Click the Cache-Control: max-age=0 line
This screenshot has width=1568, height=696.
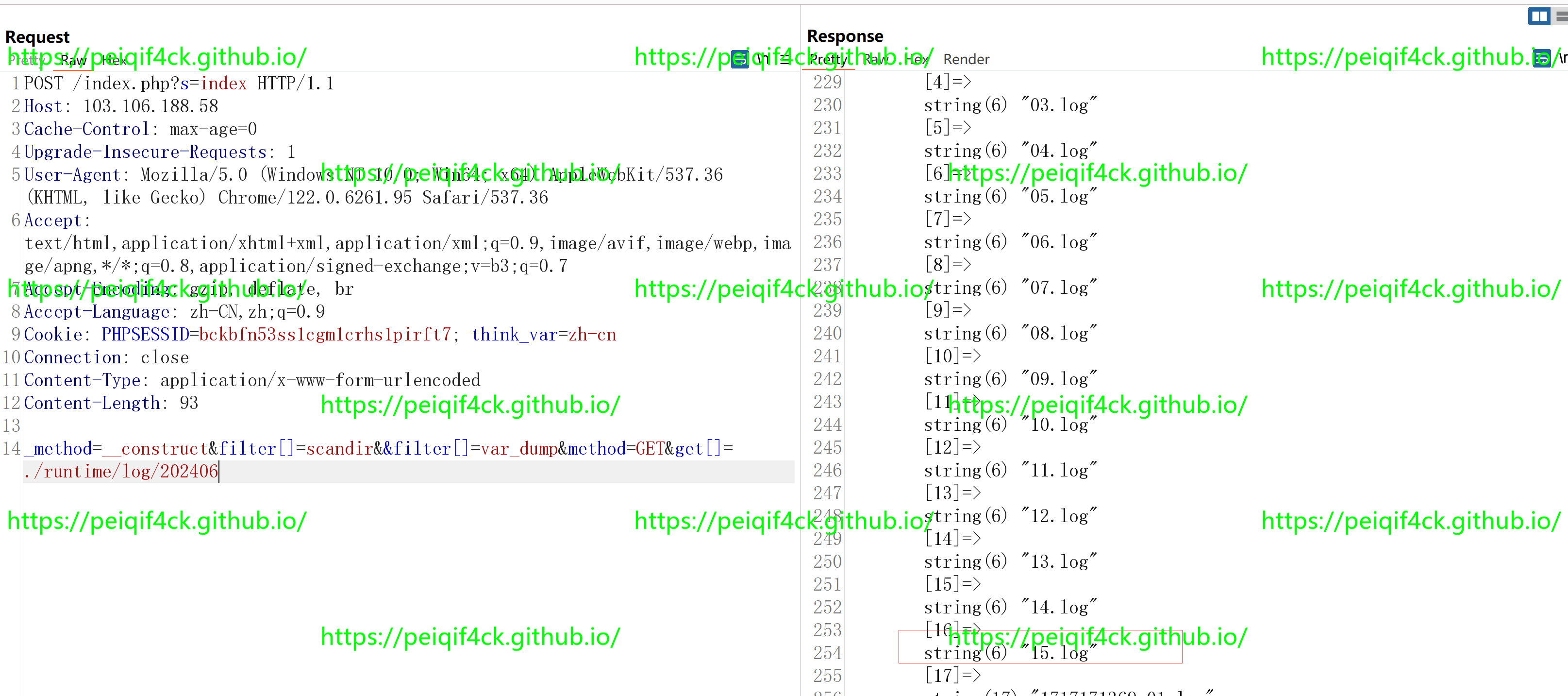point(141,129)
